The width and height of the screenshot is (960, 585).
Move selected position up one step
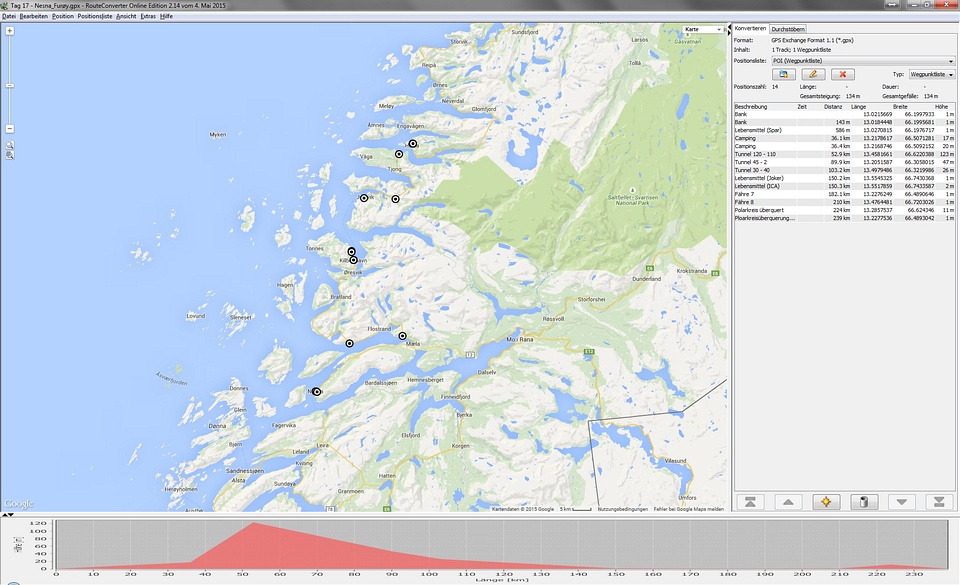pos(788,502)
